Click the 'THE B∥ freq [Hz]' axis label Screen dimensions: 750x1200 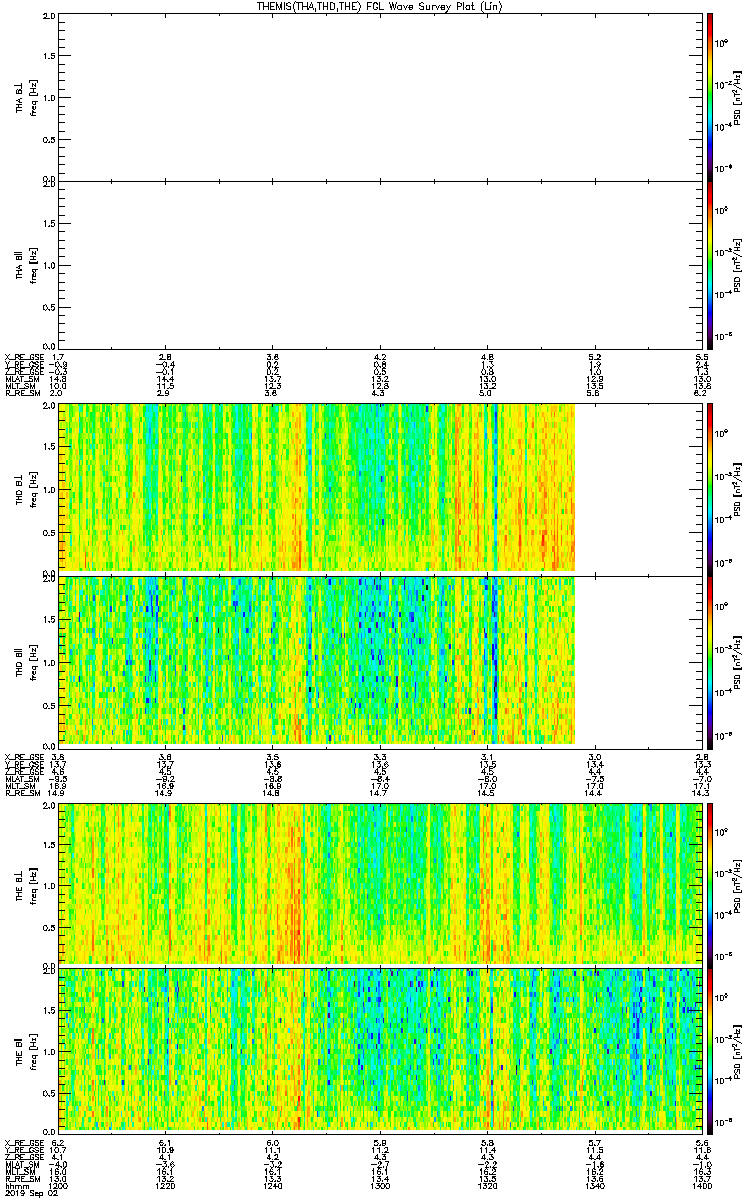26,1050
